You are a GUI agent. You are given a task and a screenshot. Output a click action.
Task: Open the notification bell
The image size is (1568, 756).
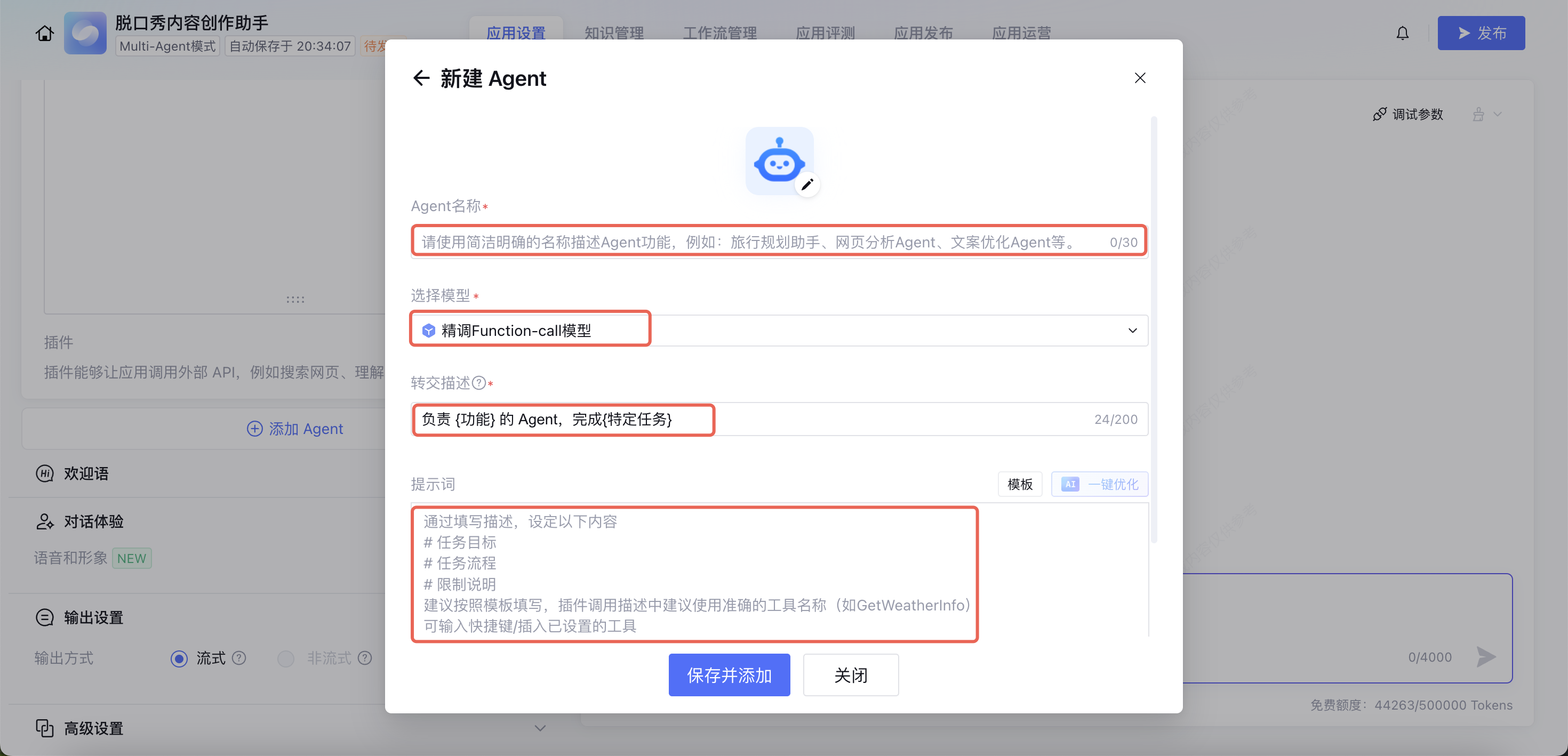coord(1403,33)
